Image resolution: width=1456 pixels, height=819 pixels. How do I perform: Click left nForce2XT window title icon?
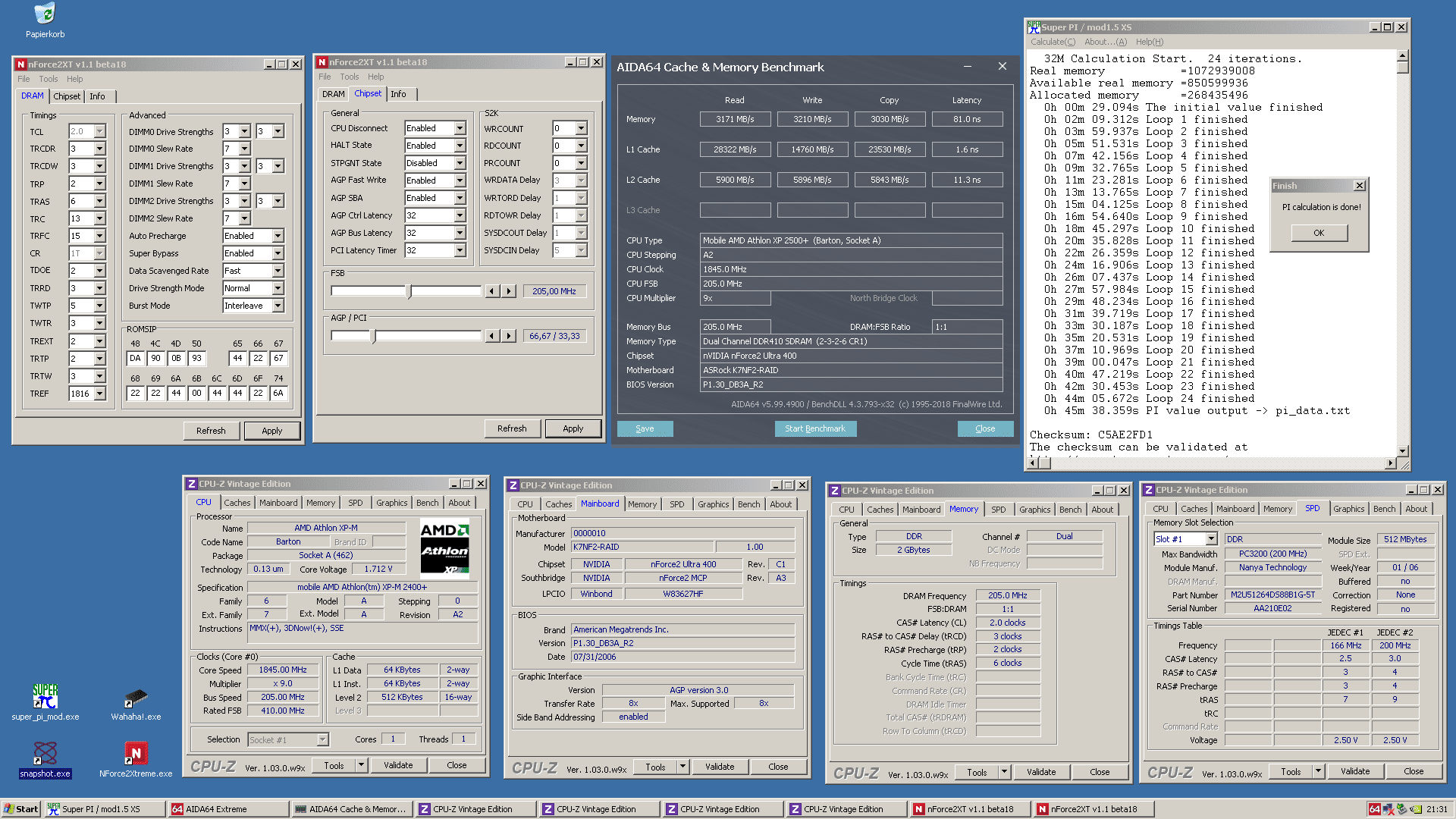21,64
